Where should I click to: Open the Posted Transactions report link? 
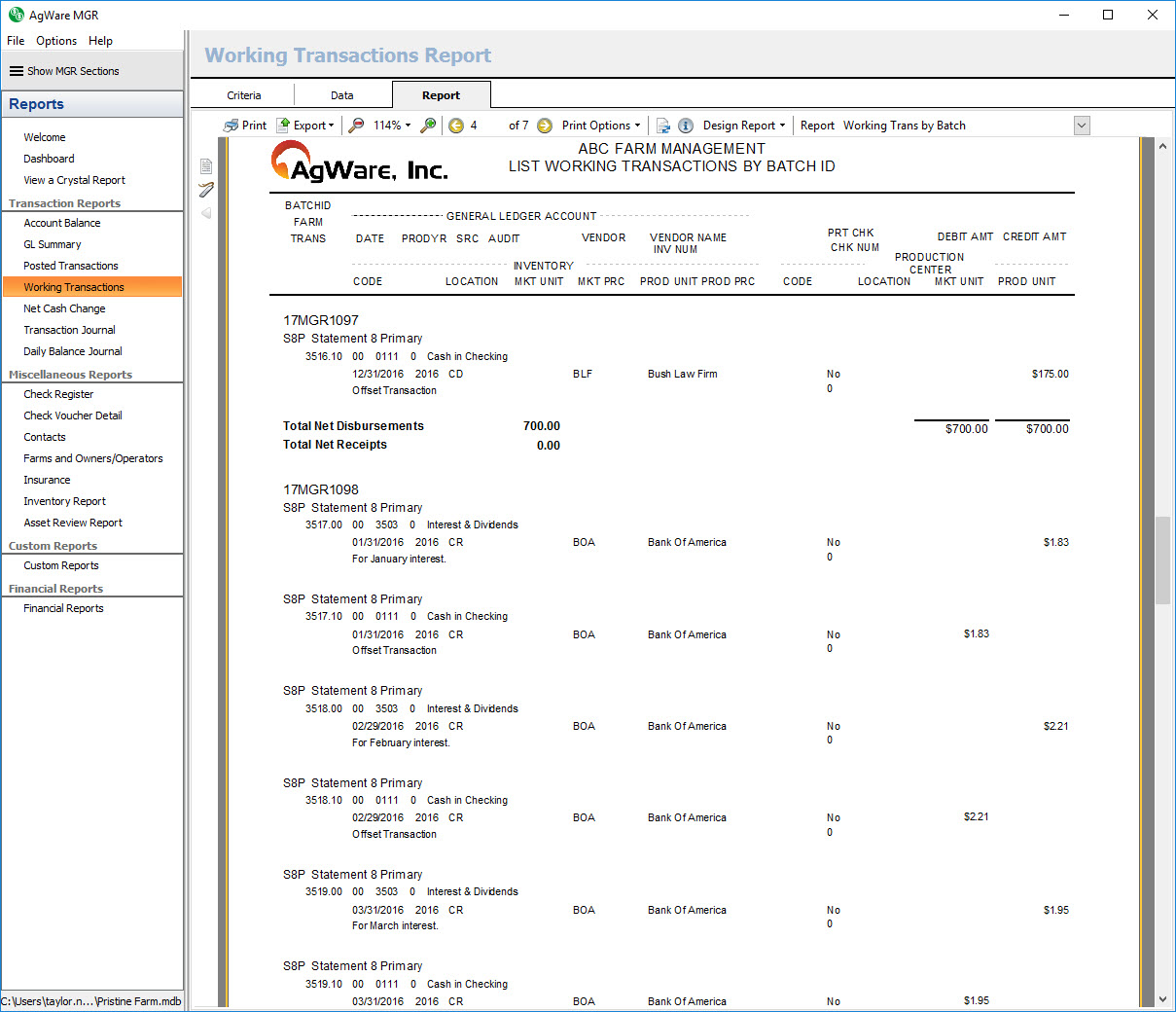coord(71,266)
